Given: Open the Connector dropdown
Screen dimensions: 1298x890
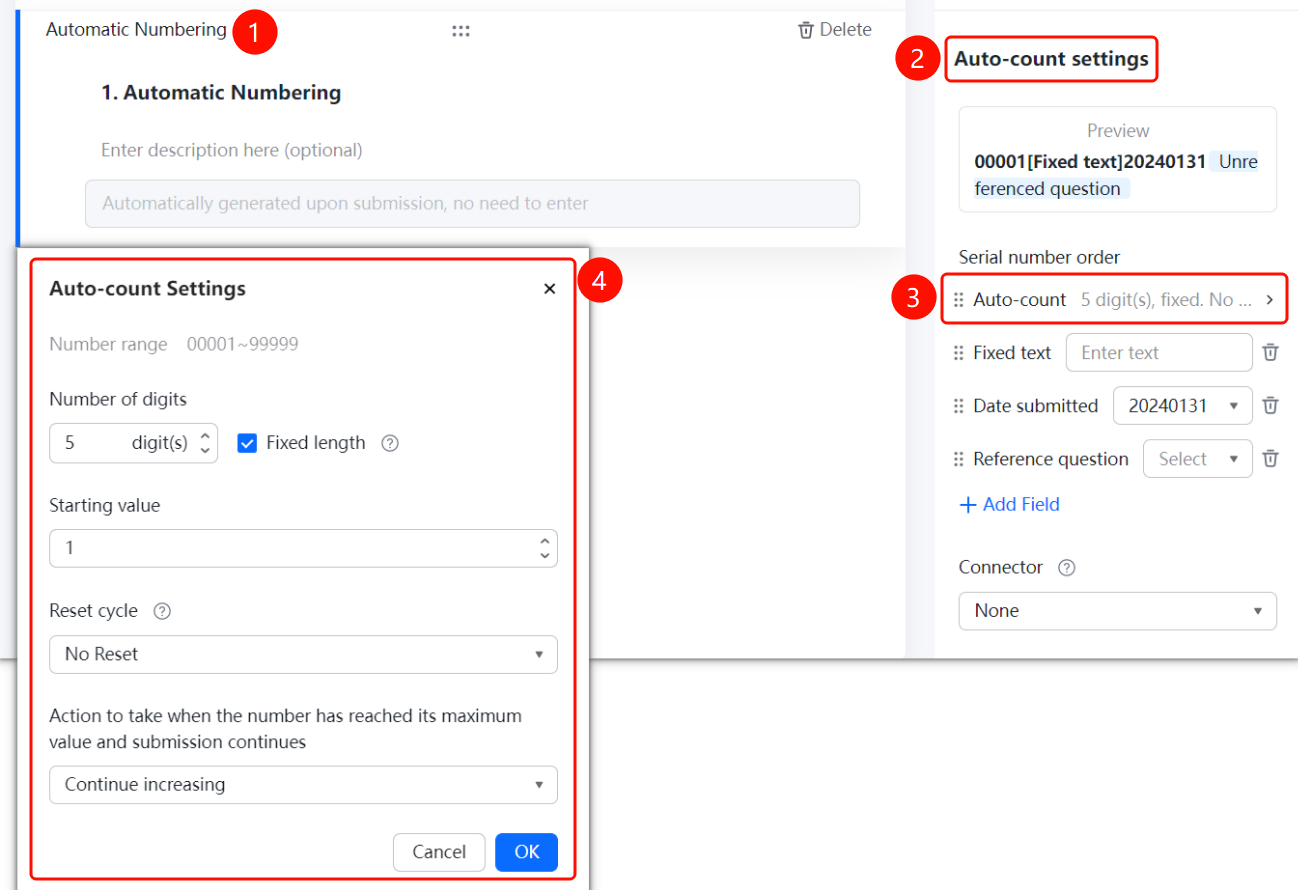Looking at the screenshot, I should [1117, 611].
